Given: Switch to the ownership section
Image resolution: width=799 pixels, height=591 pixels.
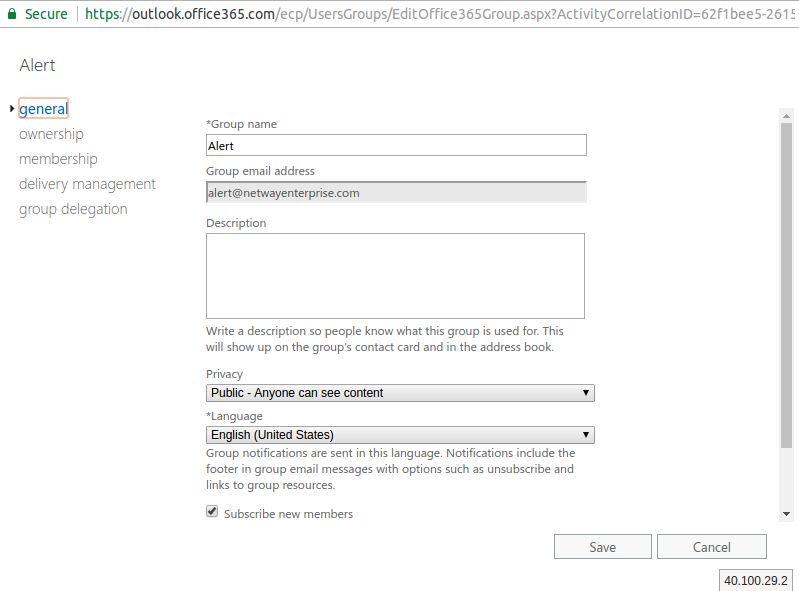Looking at the screenshot, I should tap(51, 134).
